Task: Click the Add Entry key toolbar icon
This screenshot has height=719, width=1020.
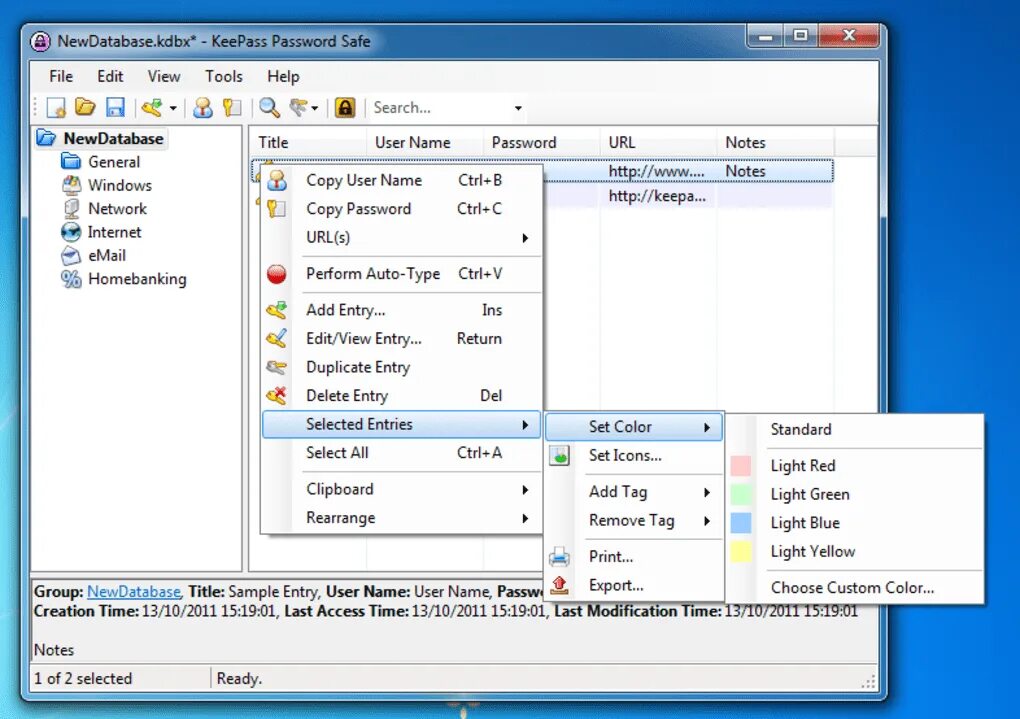Action: [153, 107]
